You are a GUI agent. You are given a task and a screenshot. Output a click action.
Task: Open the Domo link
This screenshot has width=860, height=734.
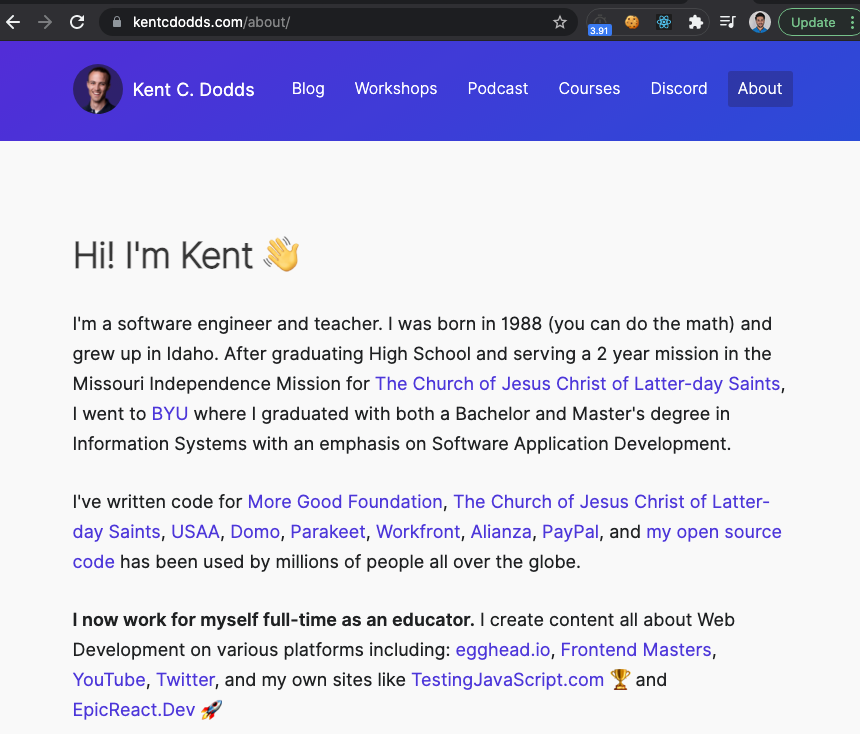pyautogui.click(x=255, y=532)
